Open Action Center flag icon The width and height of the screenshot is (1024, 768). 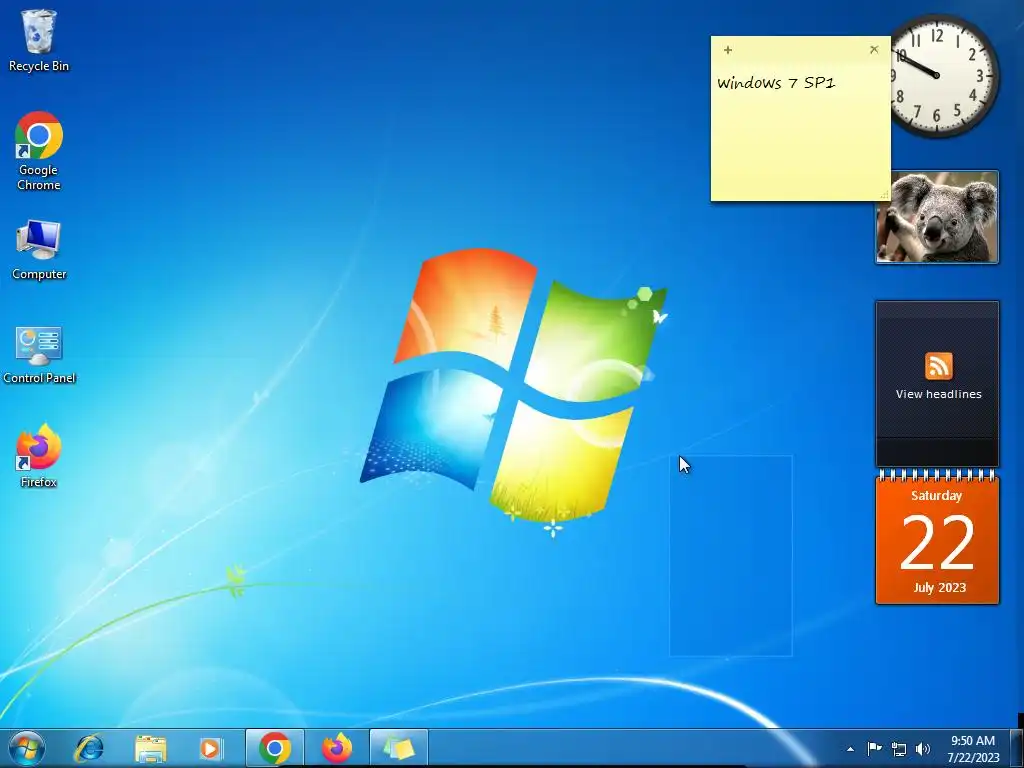(x=874, y=749)
